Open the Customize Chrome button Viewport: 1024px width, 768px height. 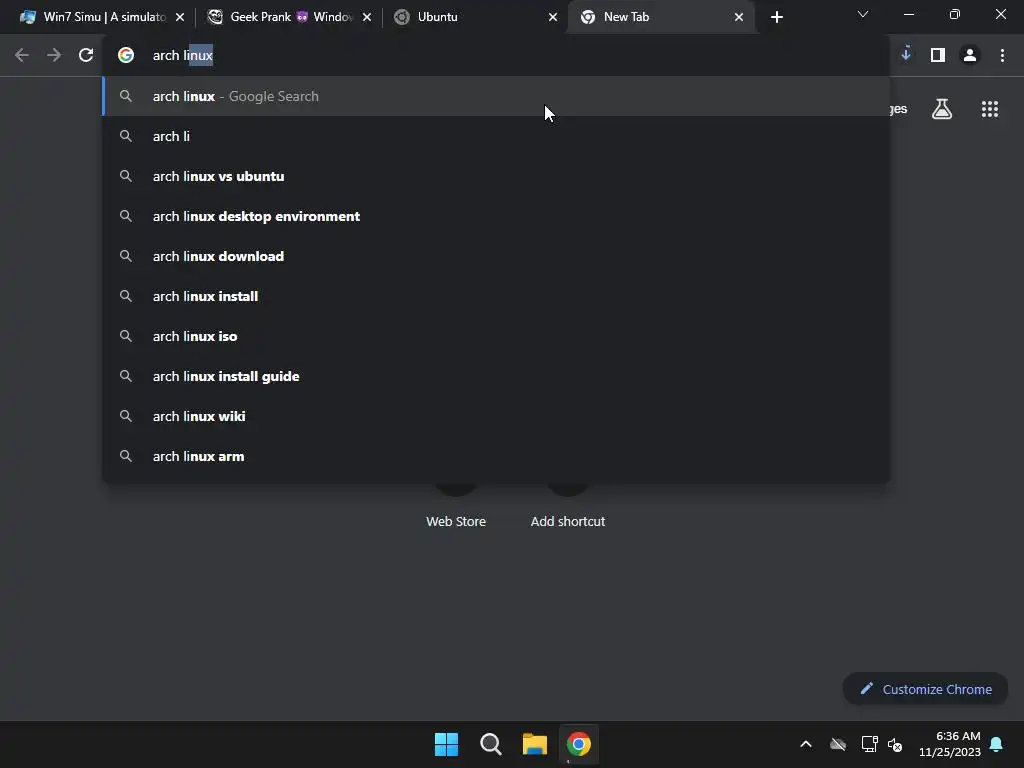(x=925, y=689)
